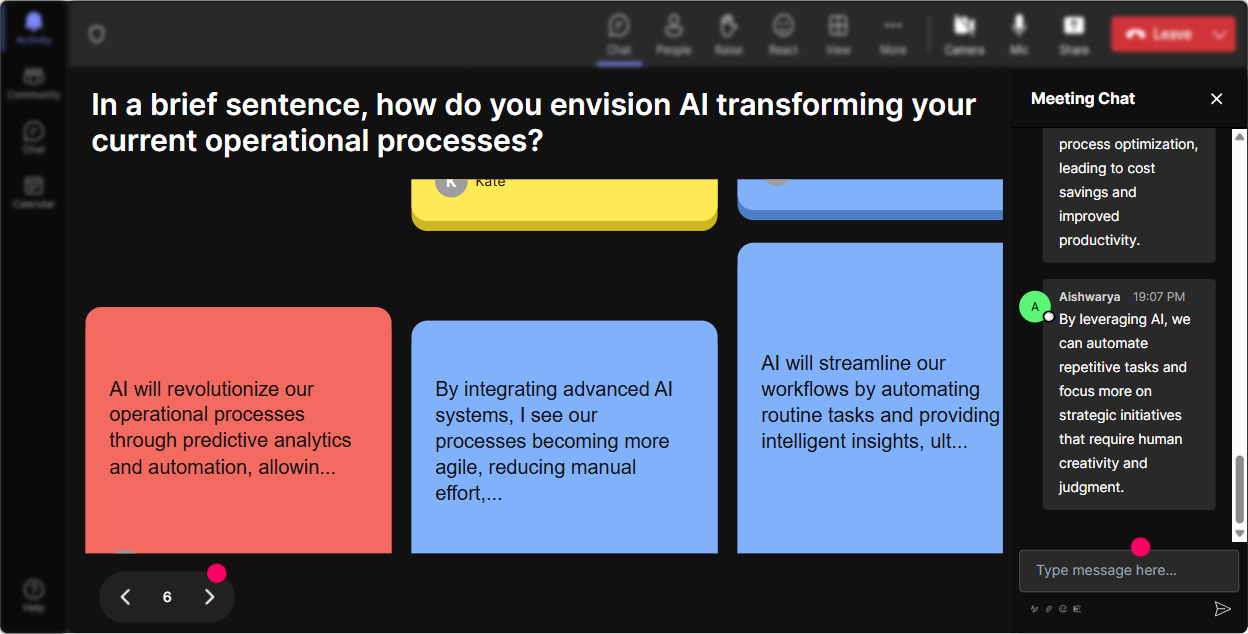
Task: Click the shield security icon
Action: click(x=96, y=35)
